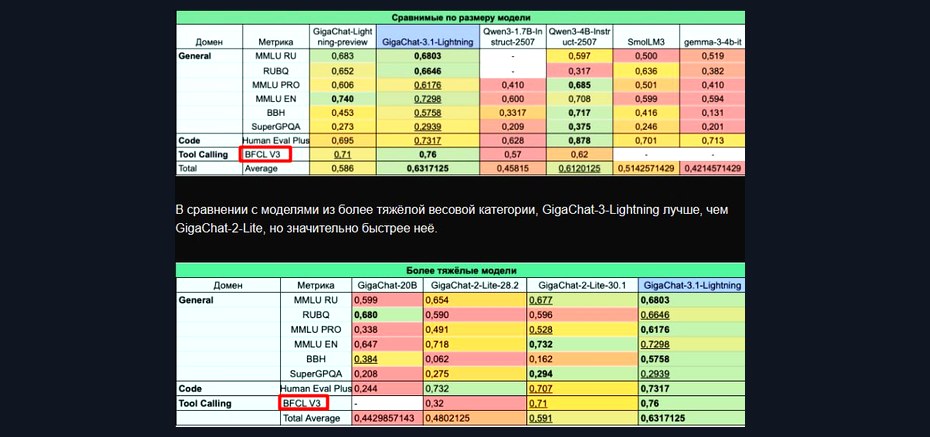Click the average value 0,586
The width and height of the screenshot is (930, 437).
tap(343, 168)
